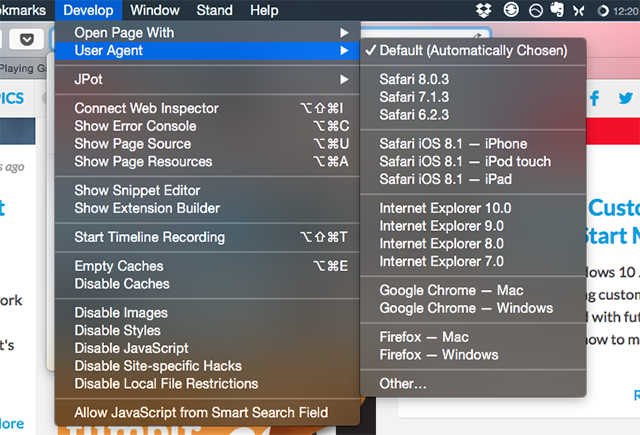
Task: Select Default (Automatically Chosen) user agent
Action: 473,51
